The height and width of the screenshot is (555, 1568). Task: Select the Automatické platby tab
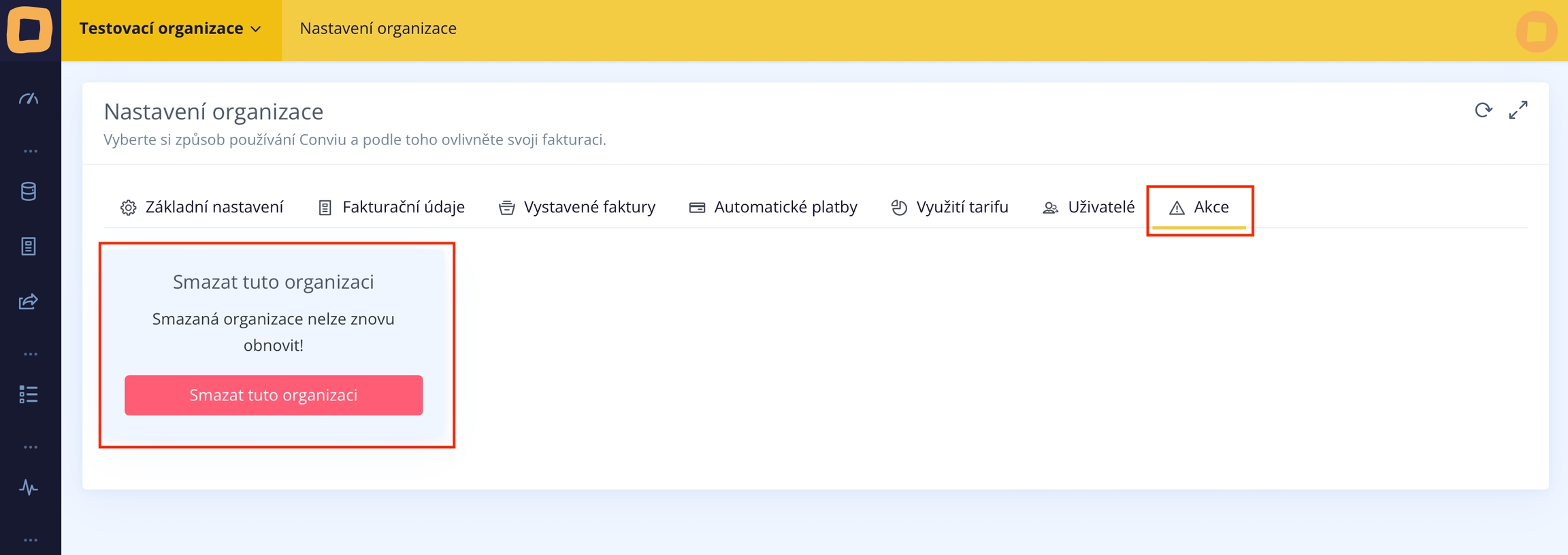(773, 207)
